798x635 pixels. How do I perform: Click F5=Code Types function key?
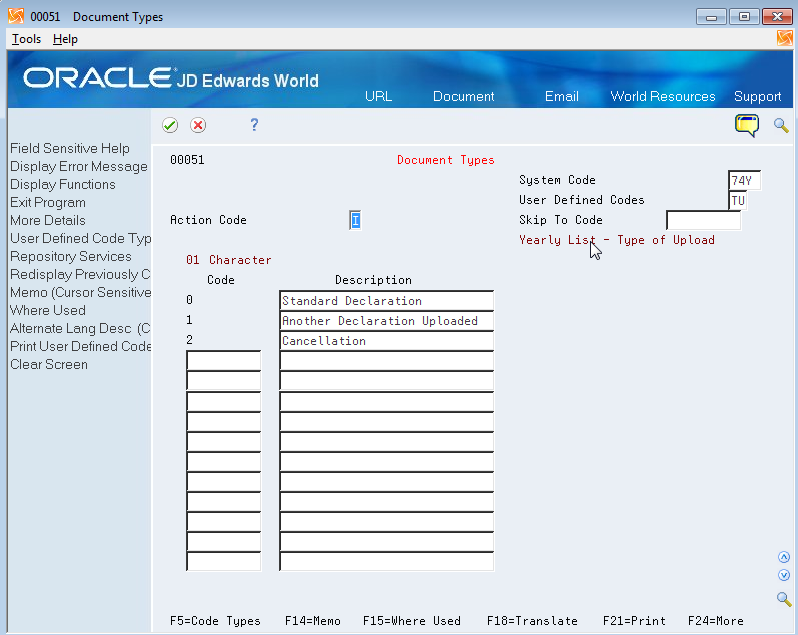tap(215, 621)
